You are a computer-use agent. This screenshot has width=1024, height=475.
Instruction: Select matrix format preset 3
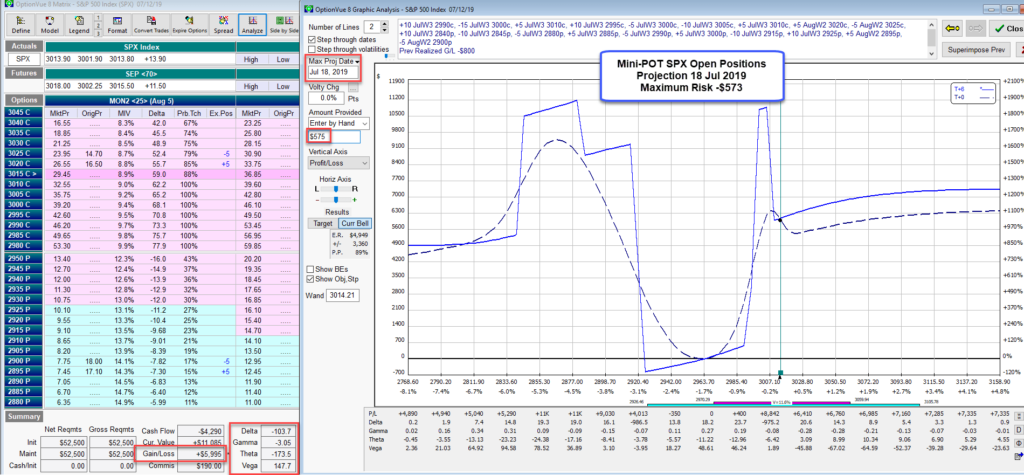click(x=98, y=33)
